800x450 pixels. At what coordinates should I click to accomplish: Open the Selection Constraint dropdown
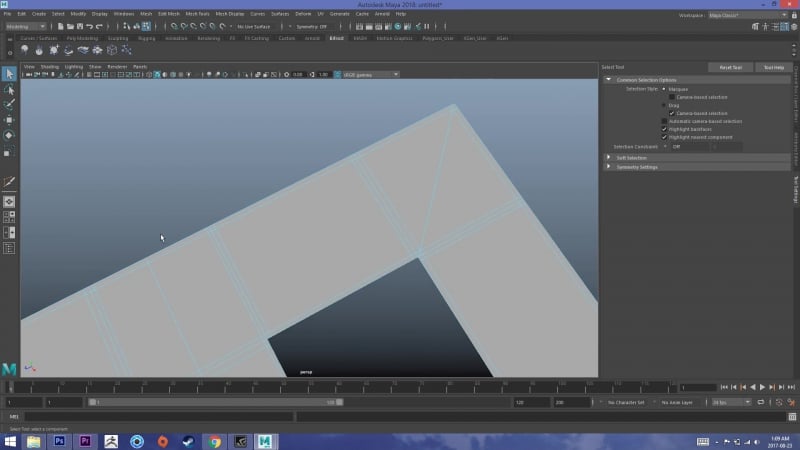(x=690, y=147)
